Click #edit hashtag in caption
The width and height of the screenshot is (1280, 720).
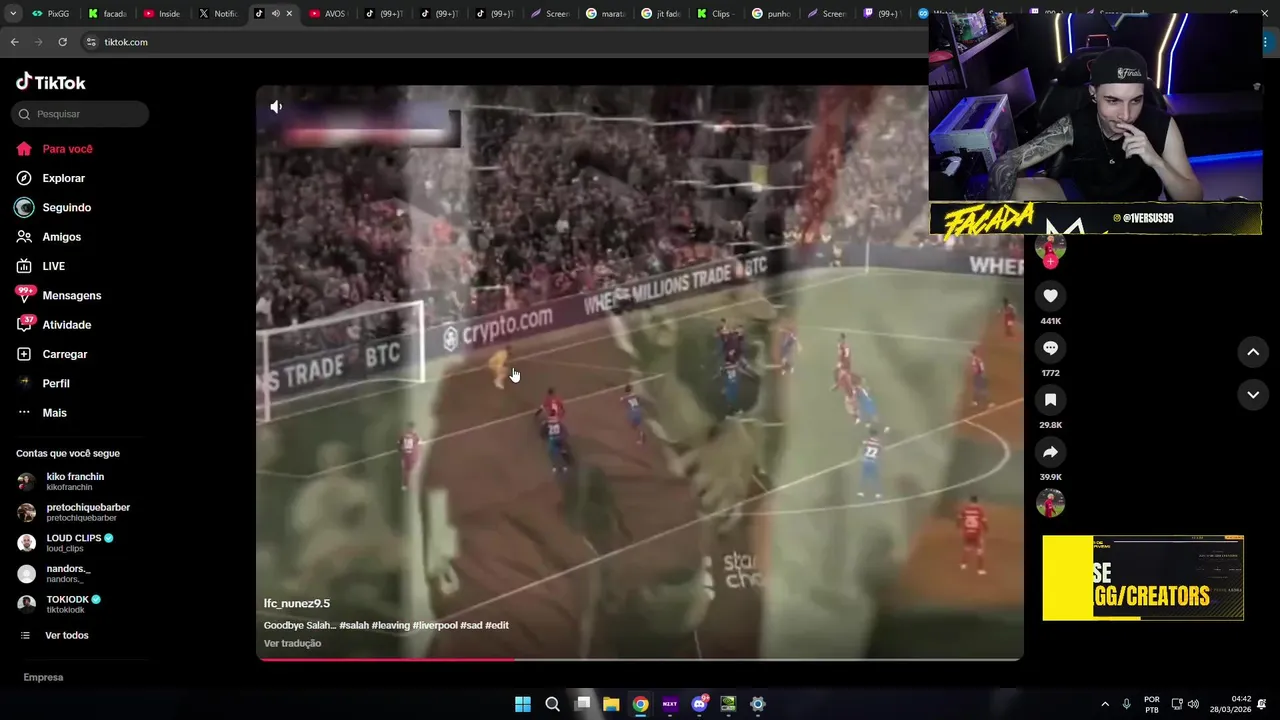point(497,625)
